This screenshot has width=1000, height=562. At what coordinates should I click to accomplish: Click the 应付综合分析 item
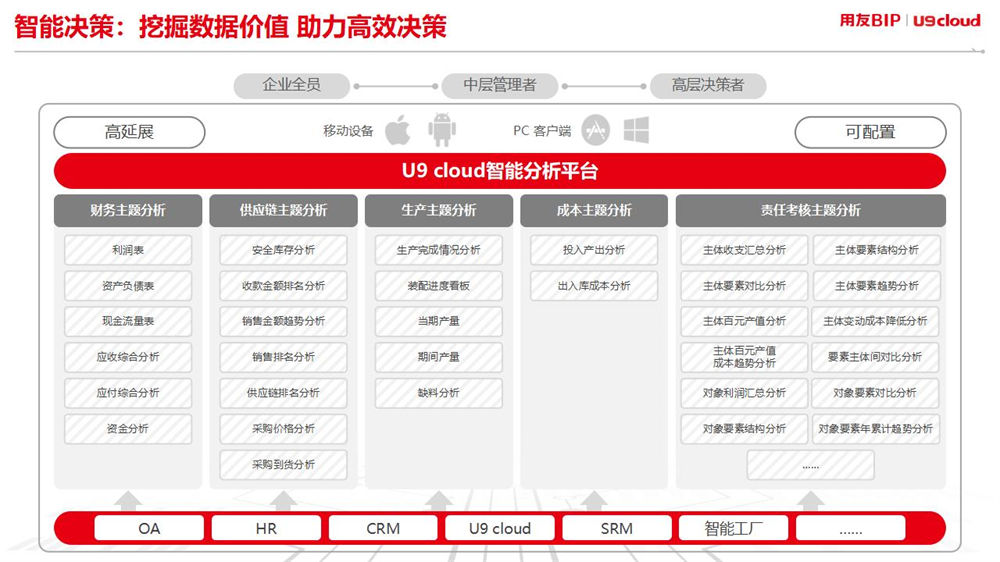pyautogui.click(x=128, y=393)
